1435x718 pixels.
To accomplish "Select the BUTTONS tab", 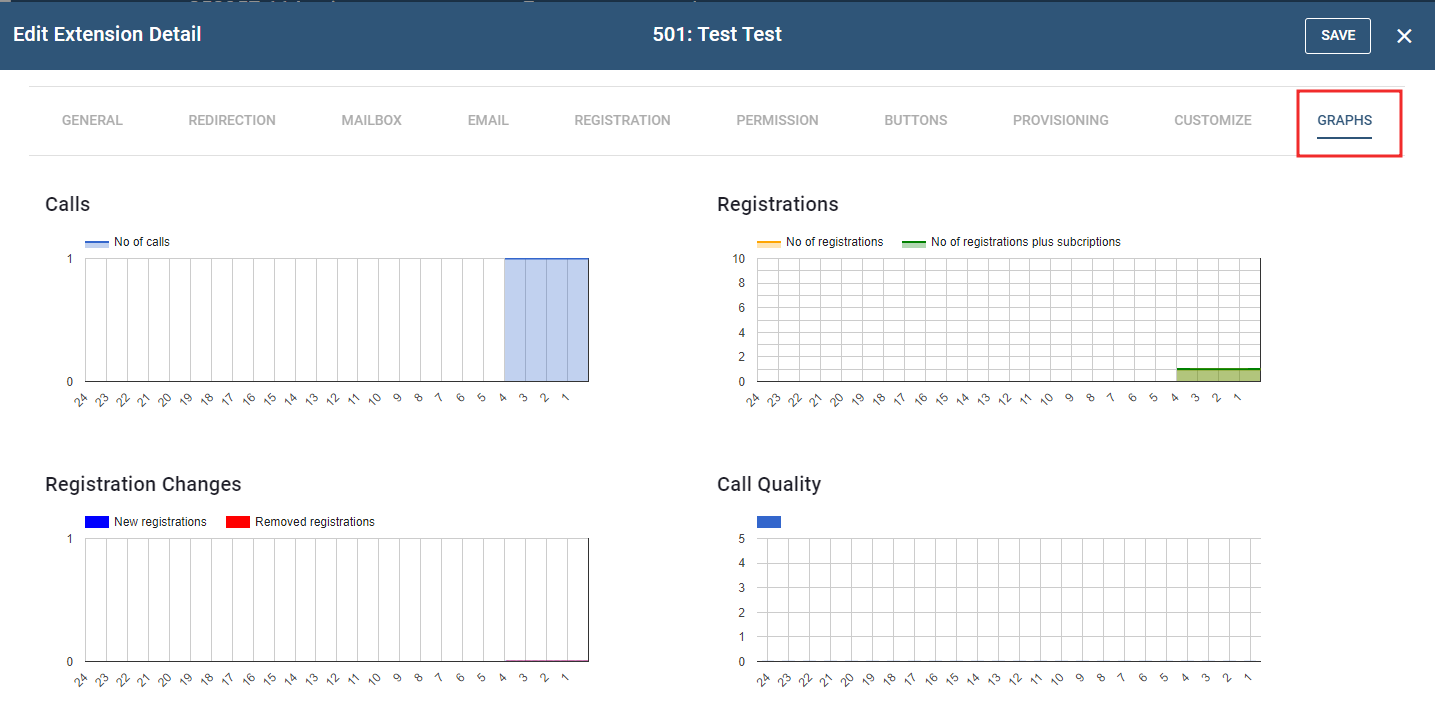I will pyautogui.click(x=915, y=120).
